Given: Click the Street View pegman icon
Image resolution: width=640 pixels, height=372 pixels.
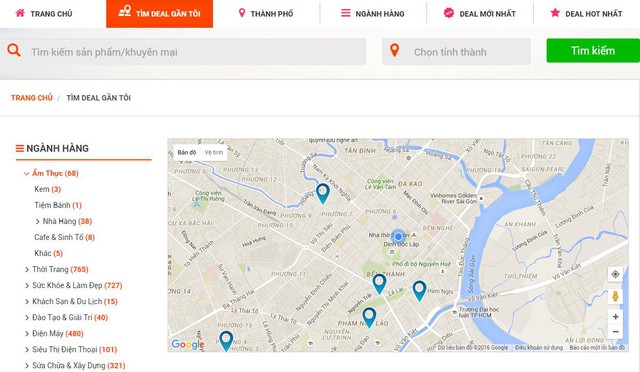Looking at the screenshot, I should pos(615,296).
